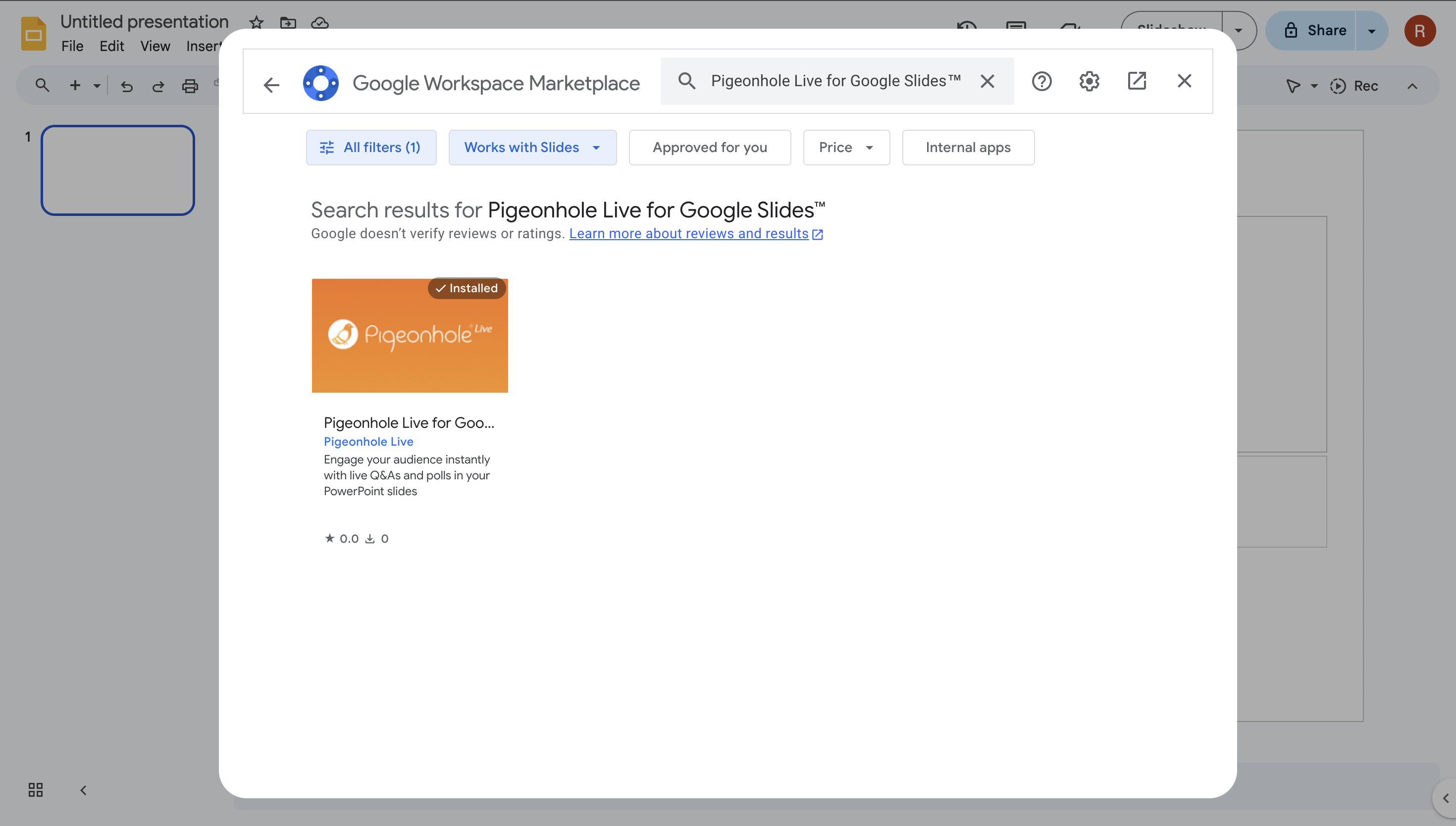The width and height of the screenshot is (1456, 826).
Task: Undo the last action
Action: tap(126, 86)
